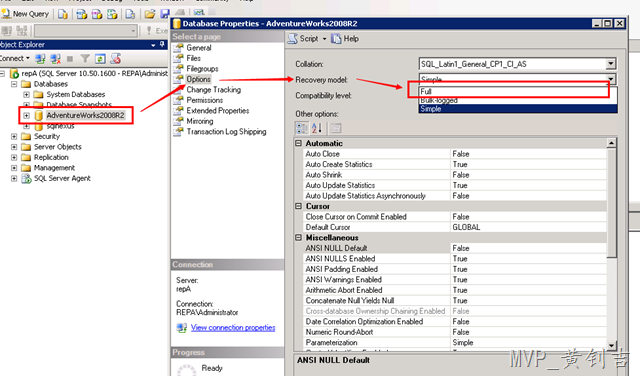
Task: Click the Default Cursor value GLOBAL
Action: coord(466,227)
